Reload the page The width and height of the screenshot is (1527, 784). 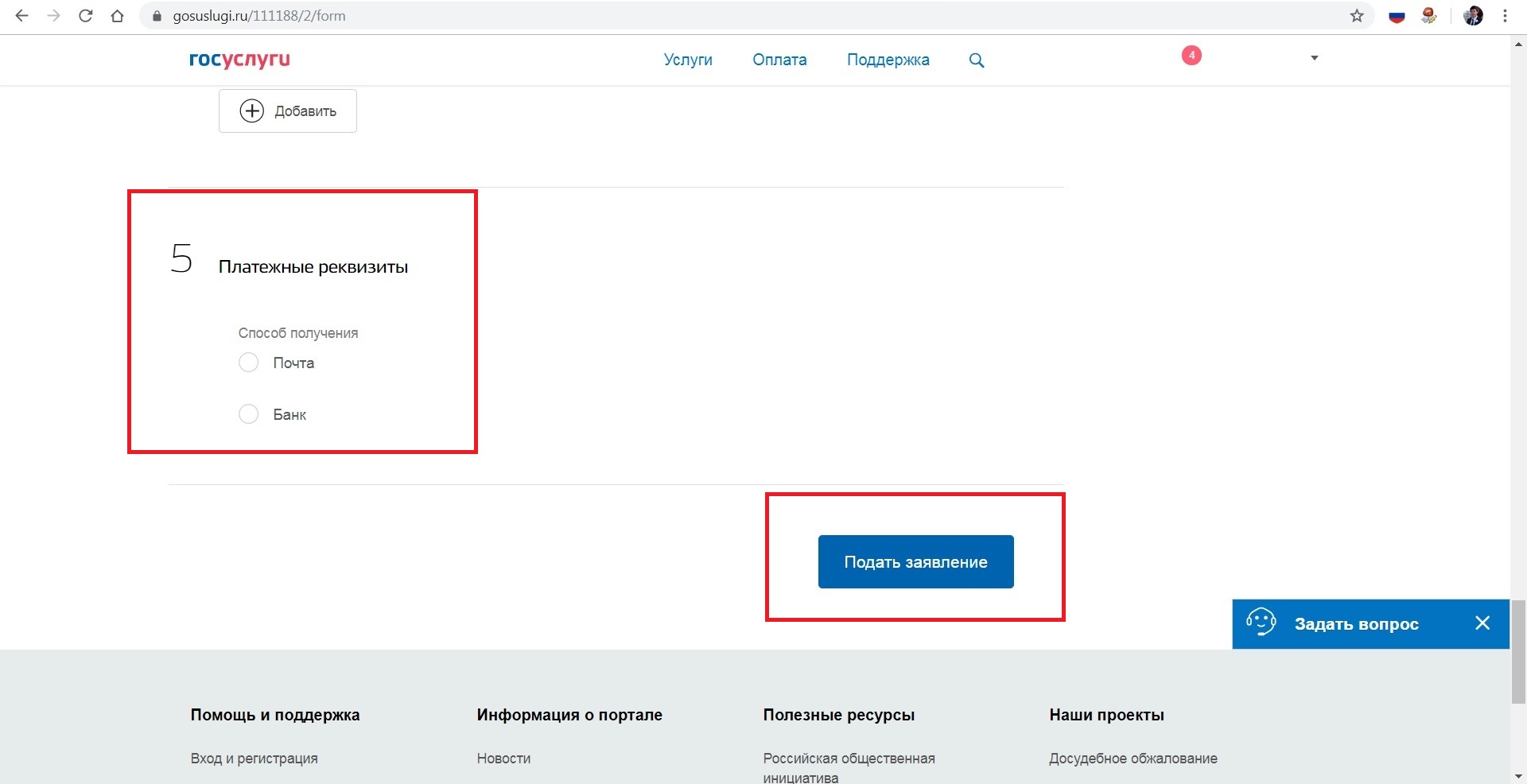click(x=86, y=16)
